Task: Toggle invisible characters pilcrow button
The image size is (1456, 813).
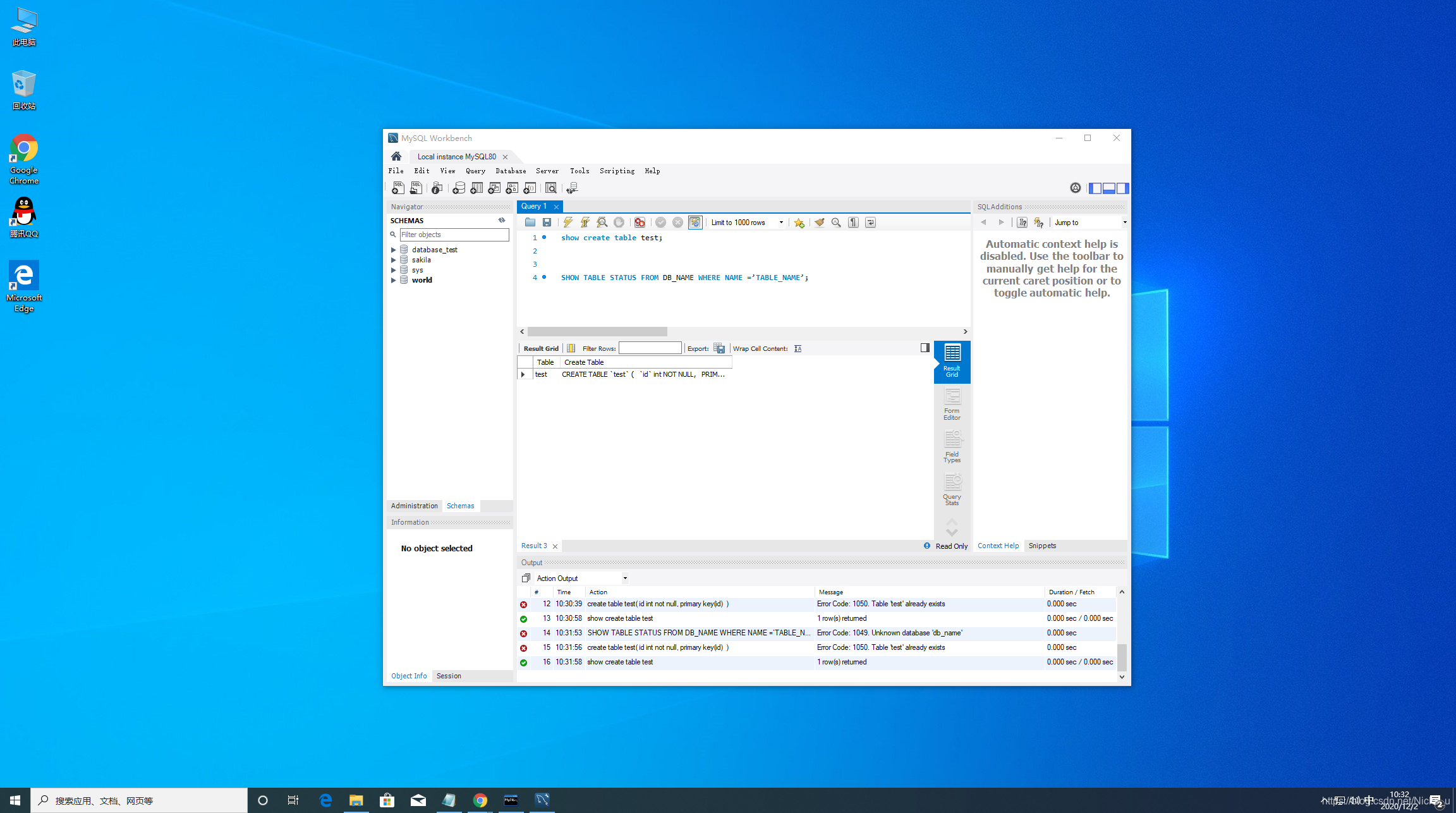Action: coord(854,223)
